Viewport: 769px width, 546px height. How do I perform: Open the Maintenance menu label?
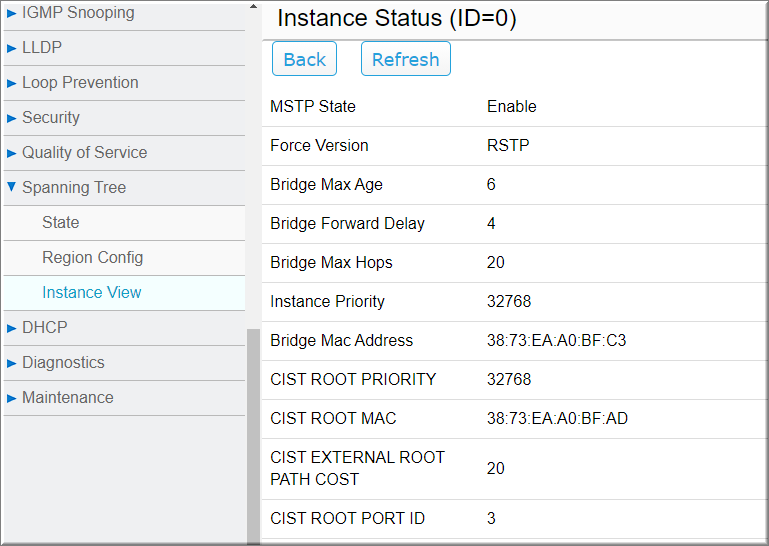[68, 397]
